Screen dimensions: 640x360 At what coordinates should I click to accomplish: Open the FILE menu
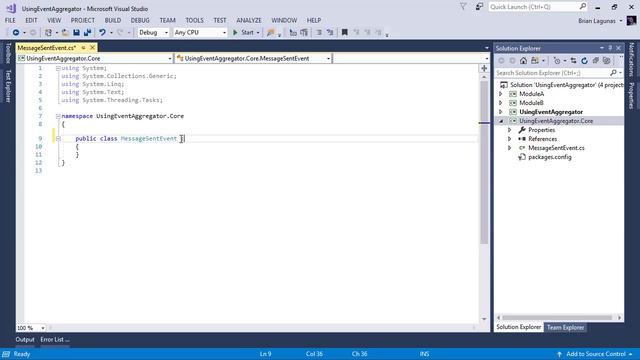[10, 20]
